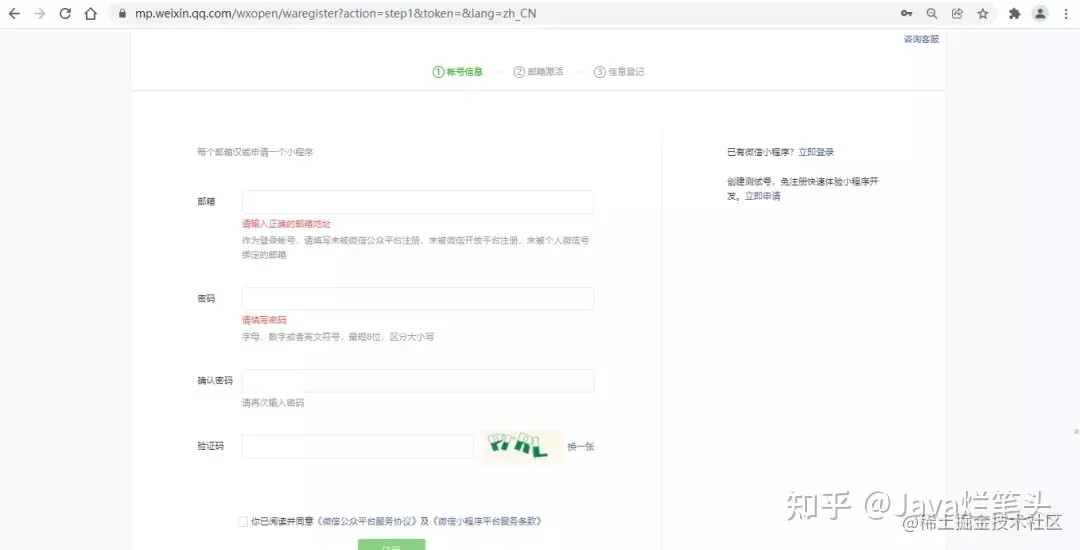Open the browser home page icon

point(90,14)
